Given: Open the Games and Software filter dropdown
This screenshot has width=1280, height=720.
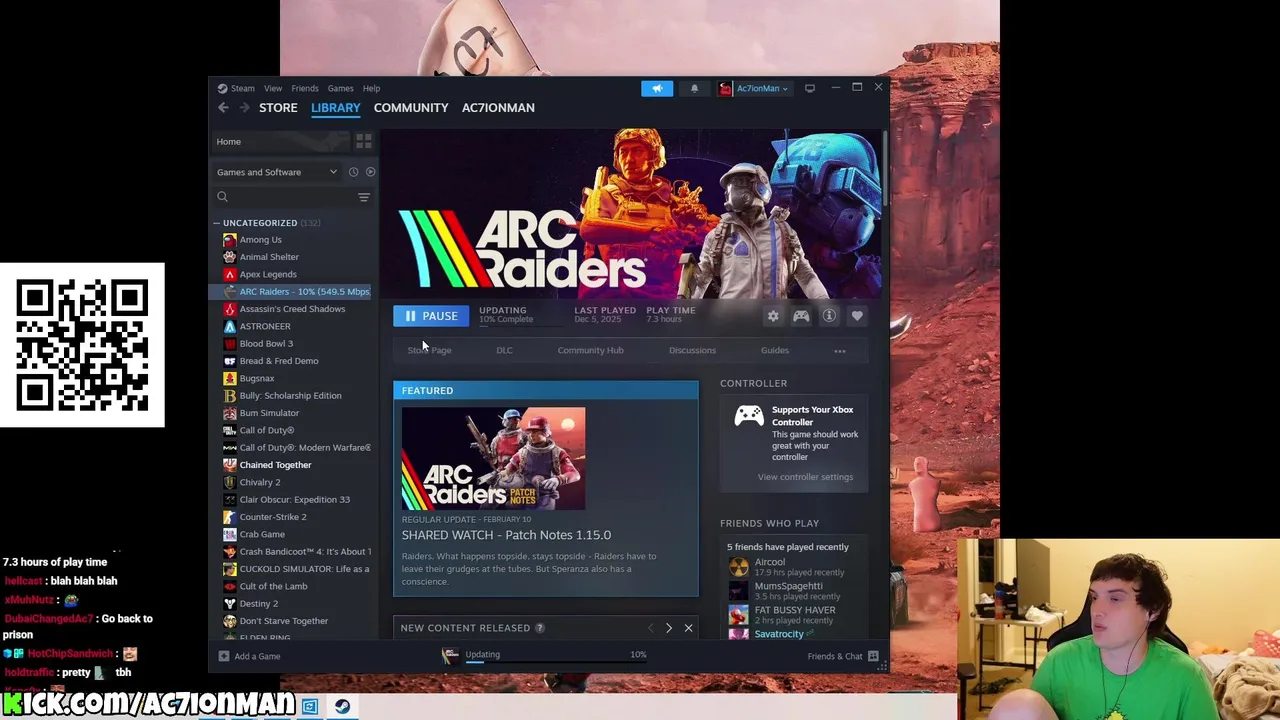Looking at the screenshot, I should 277,172.
